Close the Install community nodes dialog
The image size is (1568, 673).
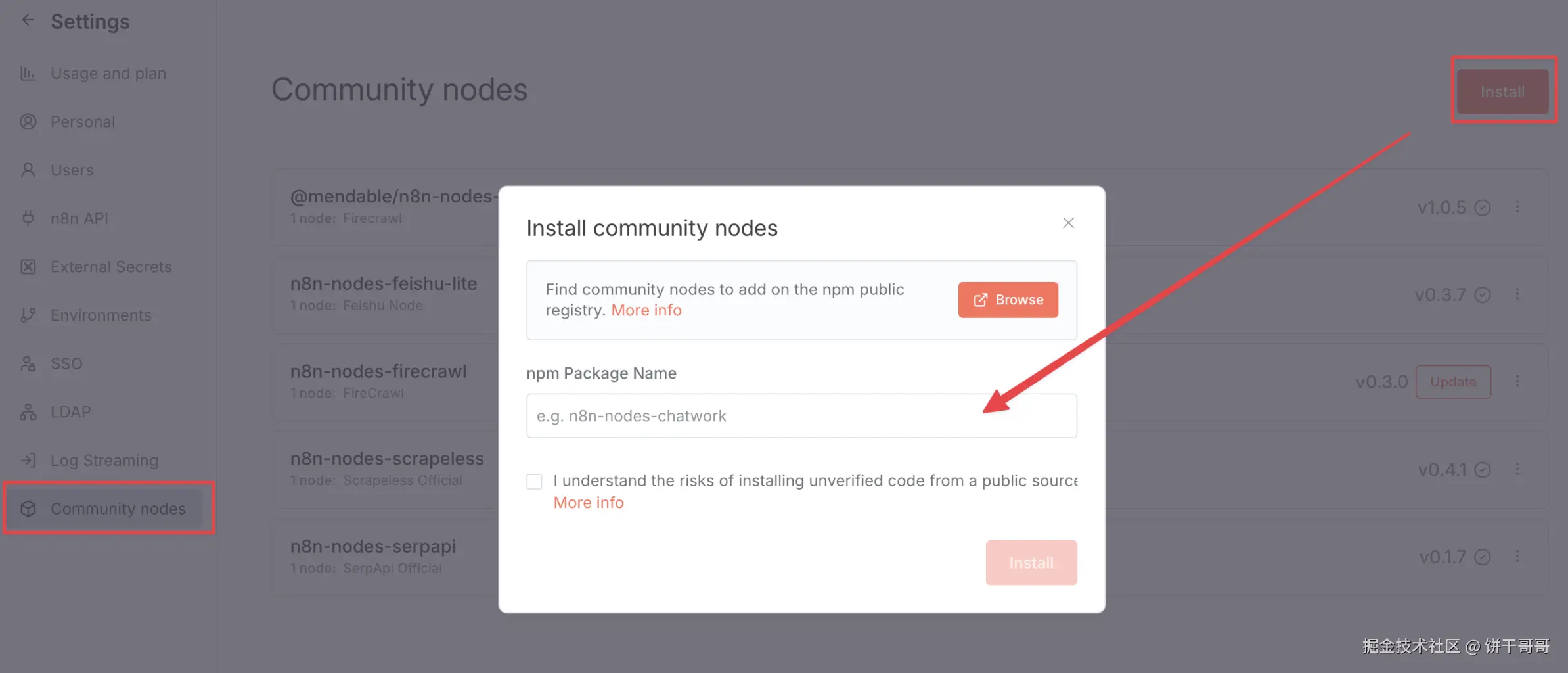(x=1068, y=223)
